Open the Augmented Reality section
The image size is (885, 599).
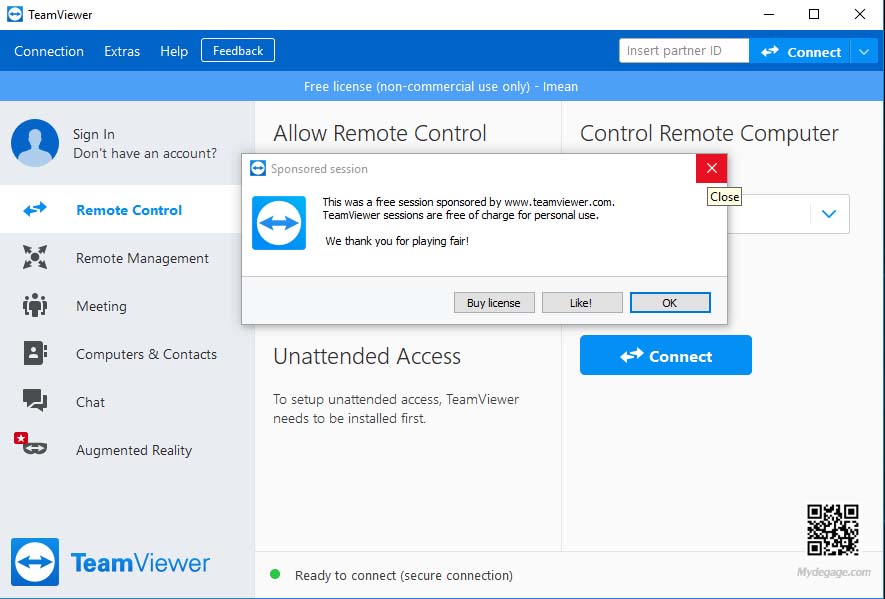127,449
